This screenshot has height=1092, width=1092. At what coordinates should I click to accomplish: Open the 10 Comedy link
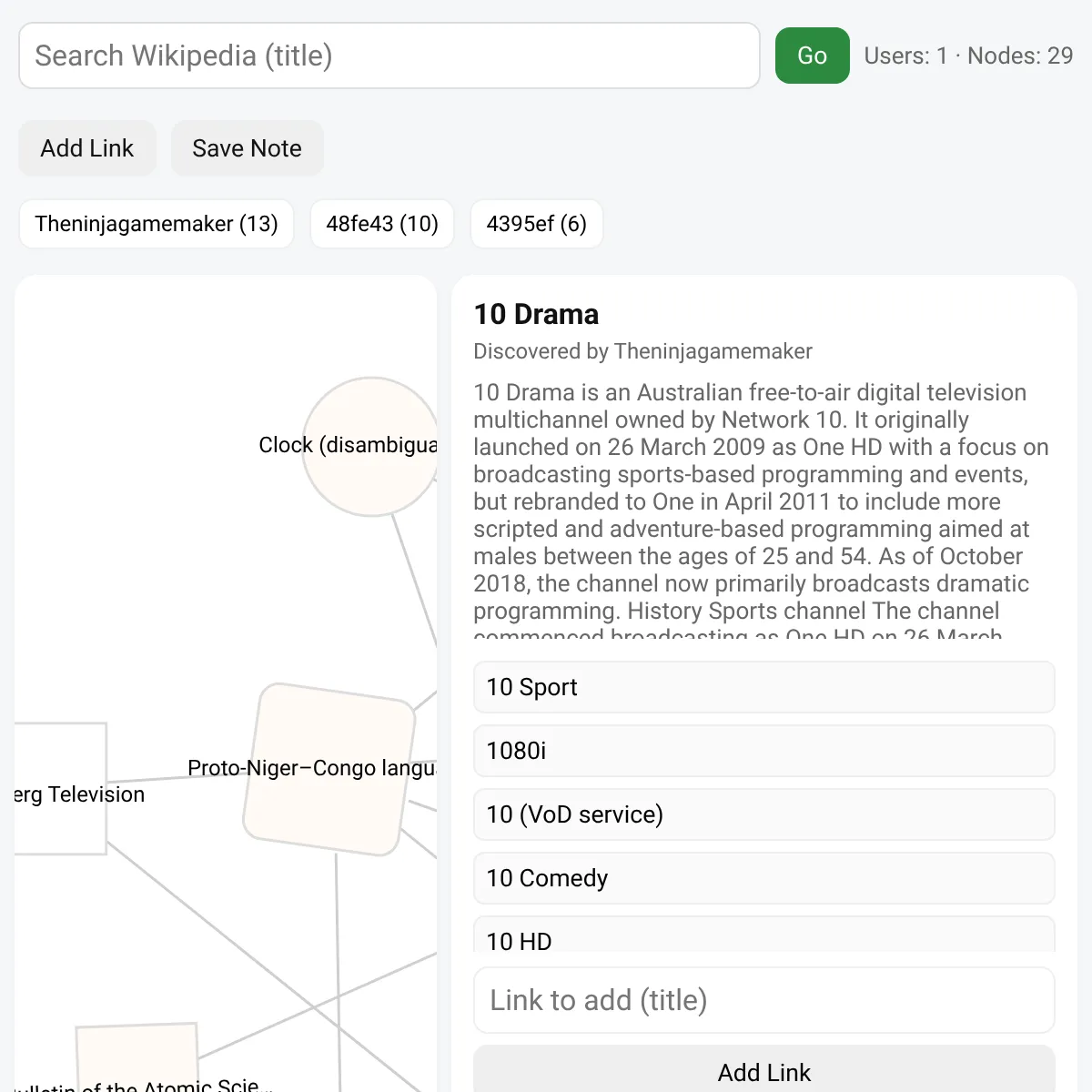764,878
